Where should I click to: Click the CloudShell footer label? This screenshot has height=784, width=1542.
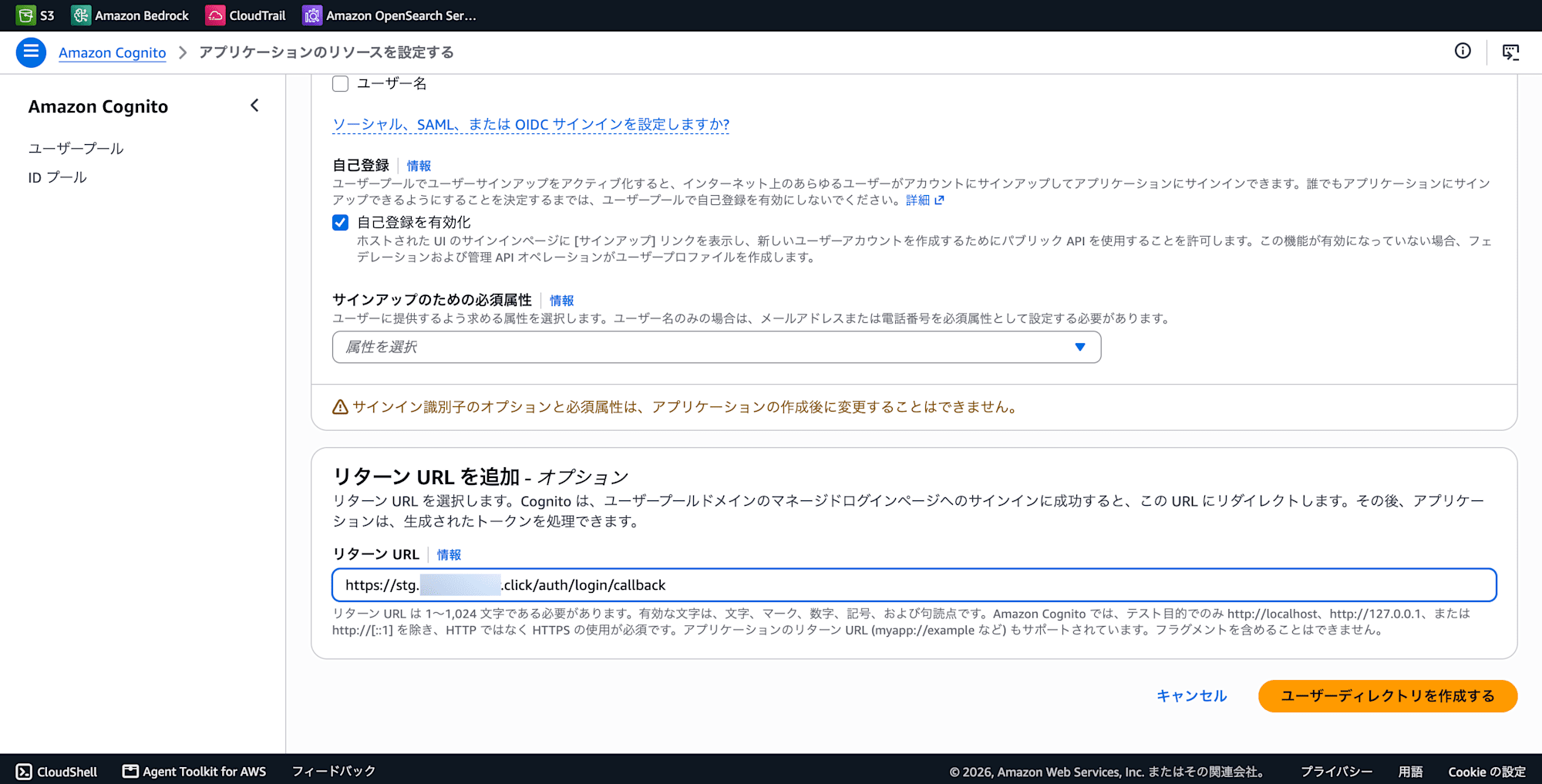(x=67, y=772)
